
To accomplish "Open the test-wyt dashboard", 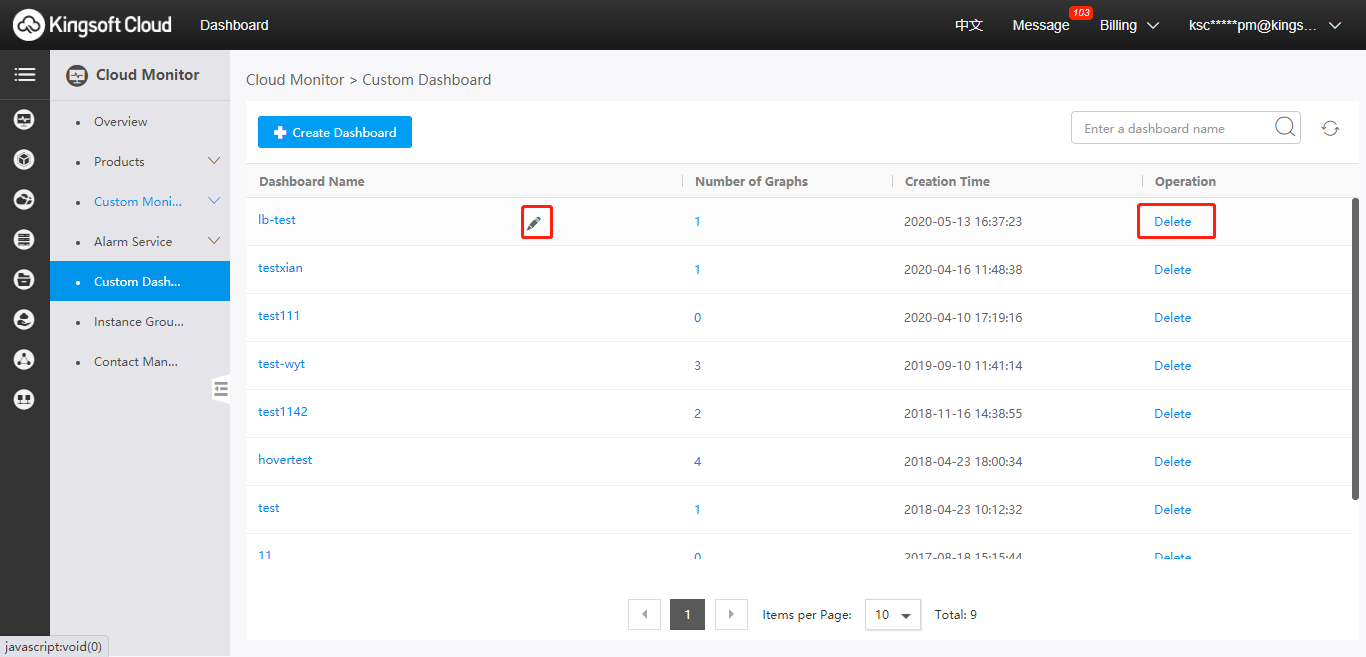I will tap(281, 364).
